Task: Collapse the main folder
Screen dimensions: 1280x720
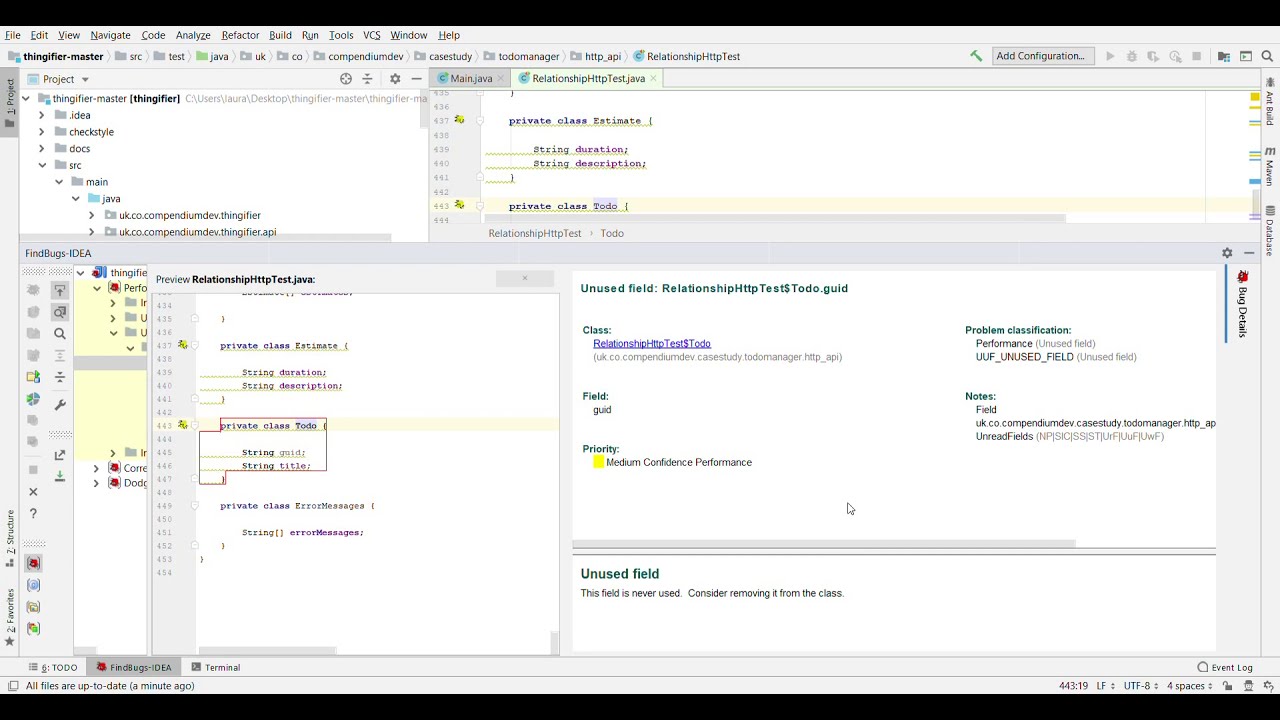Action: [x=59, y=182]
